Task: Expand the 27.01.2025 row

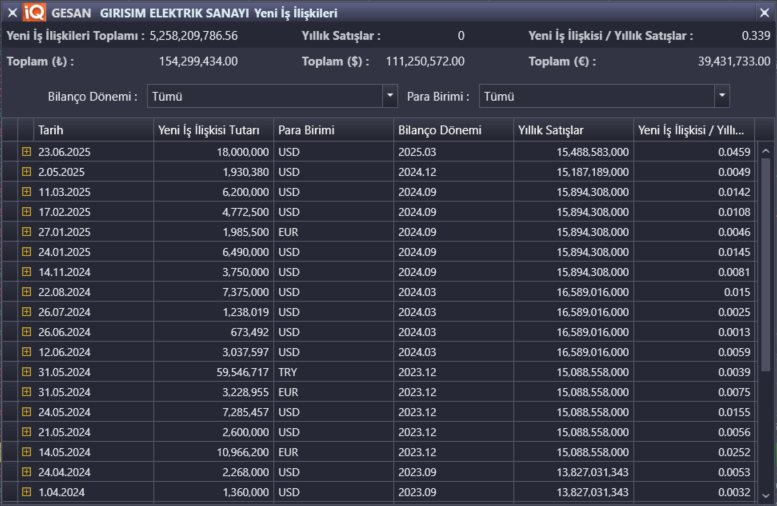Action: pyautogui.click(x=26, y=231)
